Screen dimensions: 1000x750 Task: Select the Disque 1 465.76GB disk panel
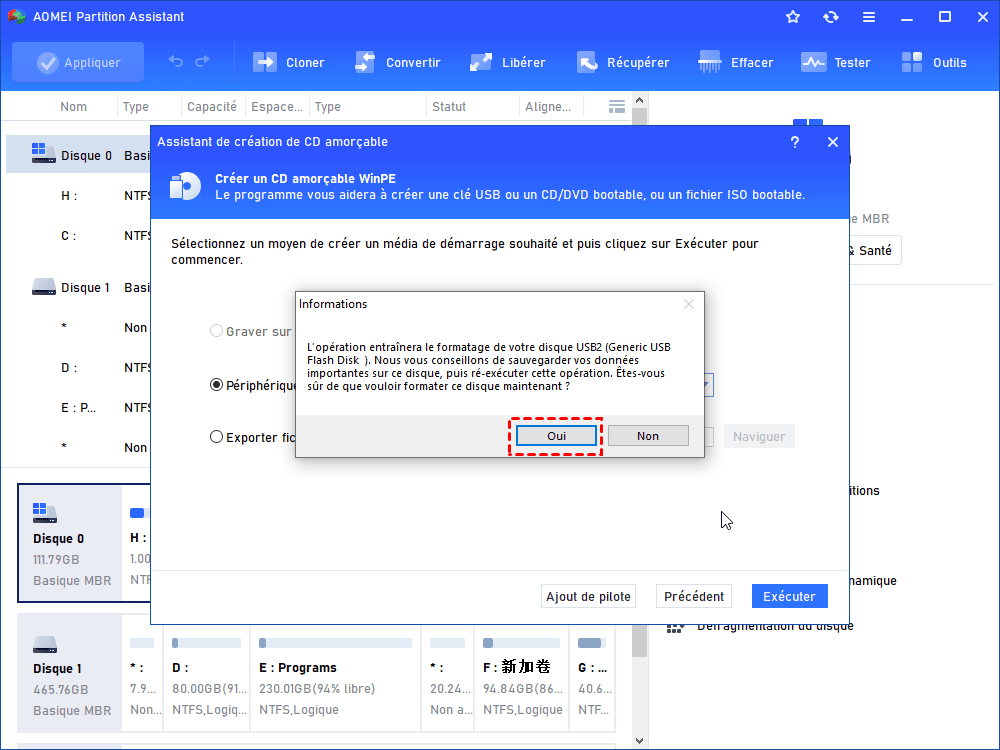[70, 673]
